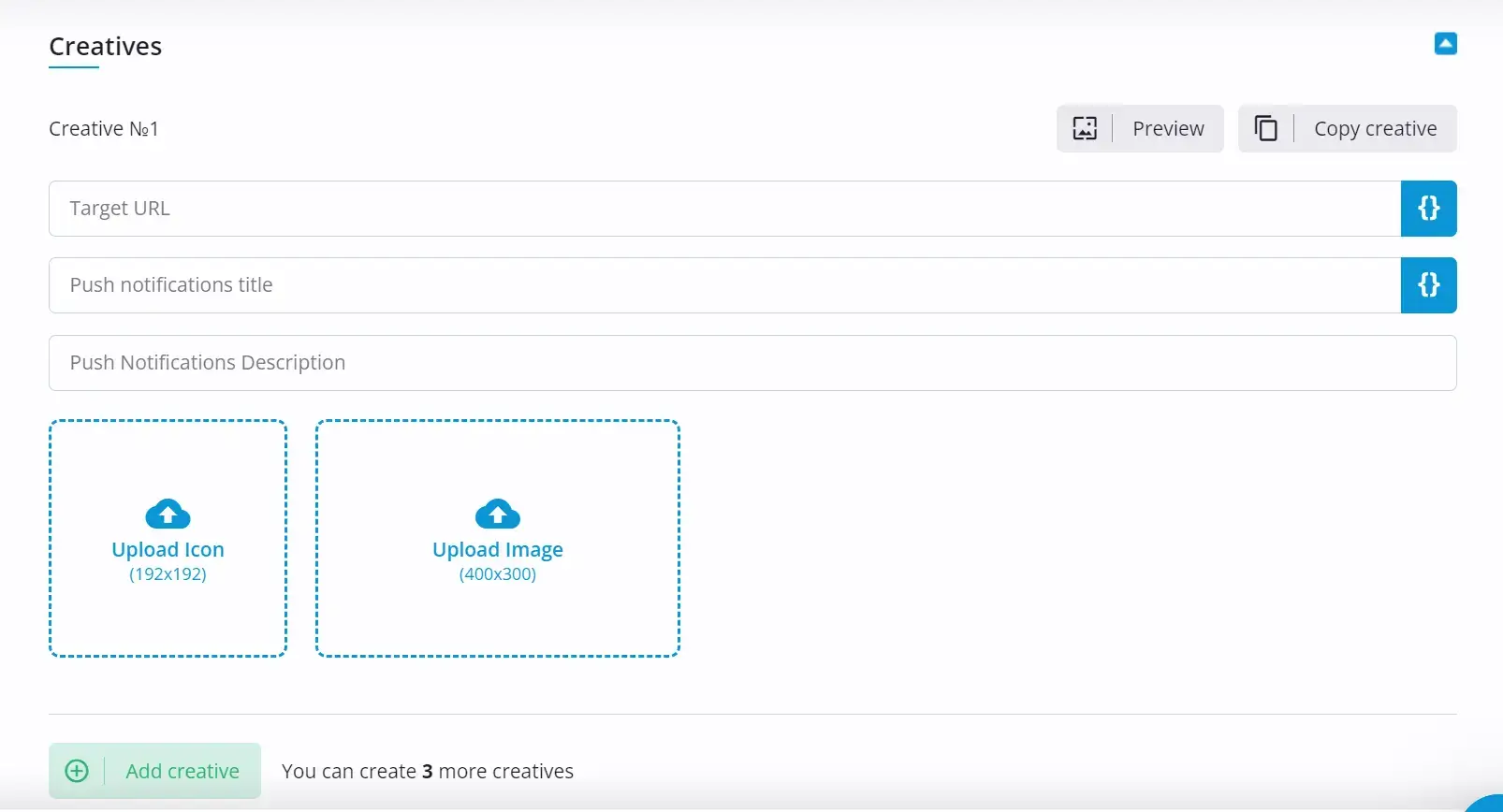Open macros for Push notifications title field

coord(1428,285)
